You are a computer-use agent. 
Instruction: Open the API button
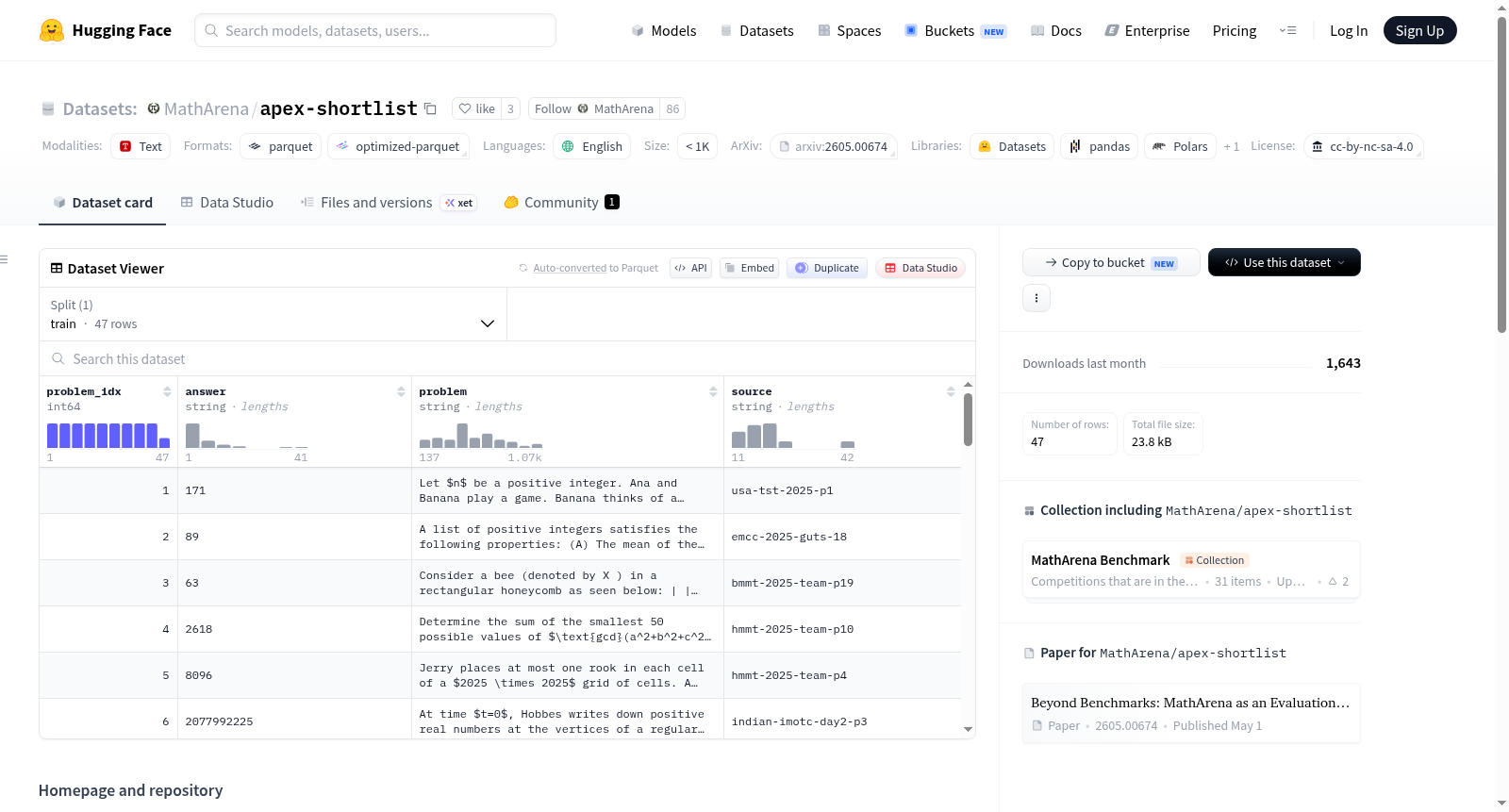(x=690, y=268)
